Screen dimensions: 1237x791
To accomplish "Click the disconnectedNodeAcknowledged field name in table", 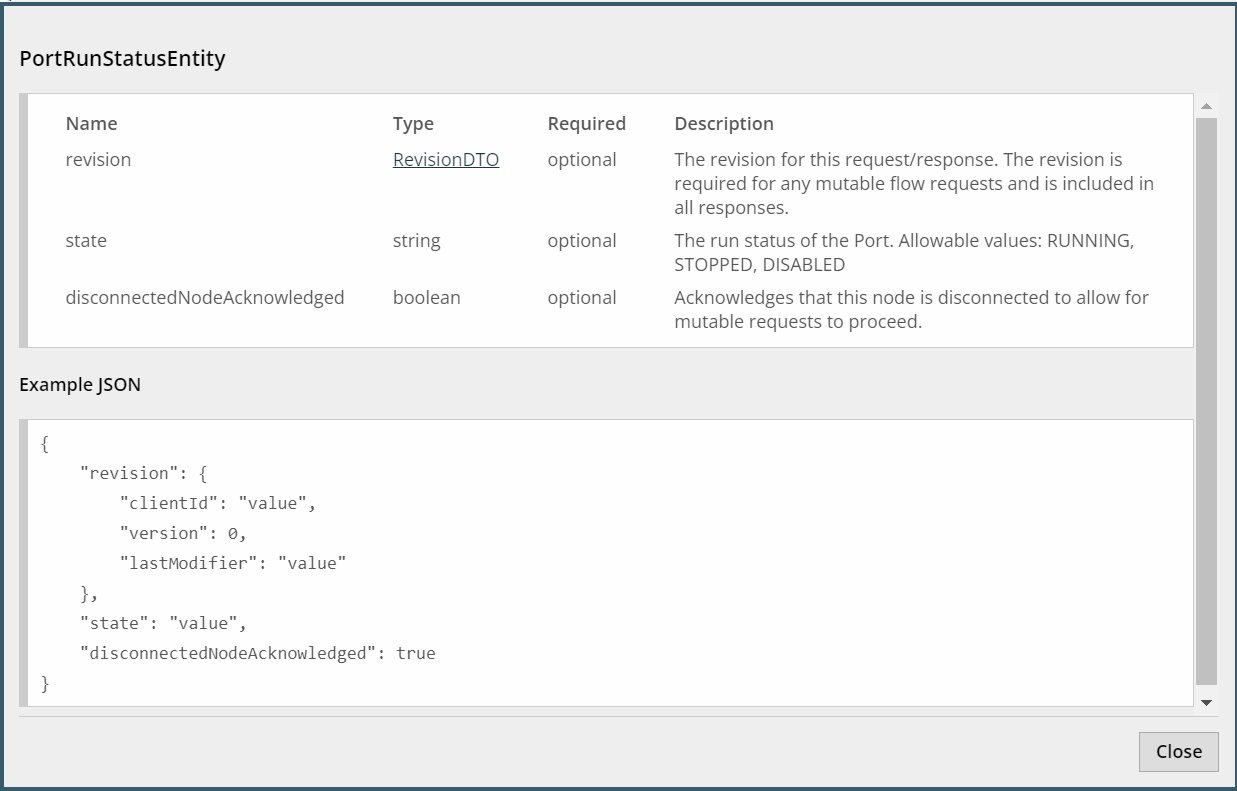I will tap(205, 298).
